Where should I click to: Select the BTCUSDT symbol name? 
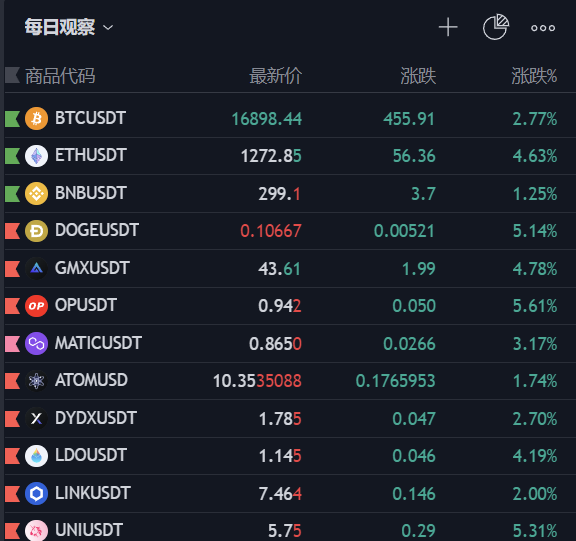(90, 118)
